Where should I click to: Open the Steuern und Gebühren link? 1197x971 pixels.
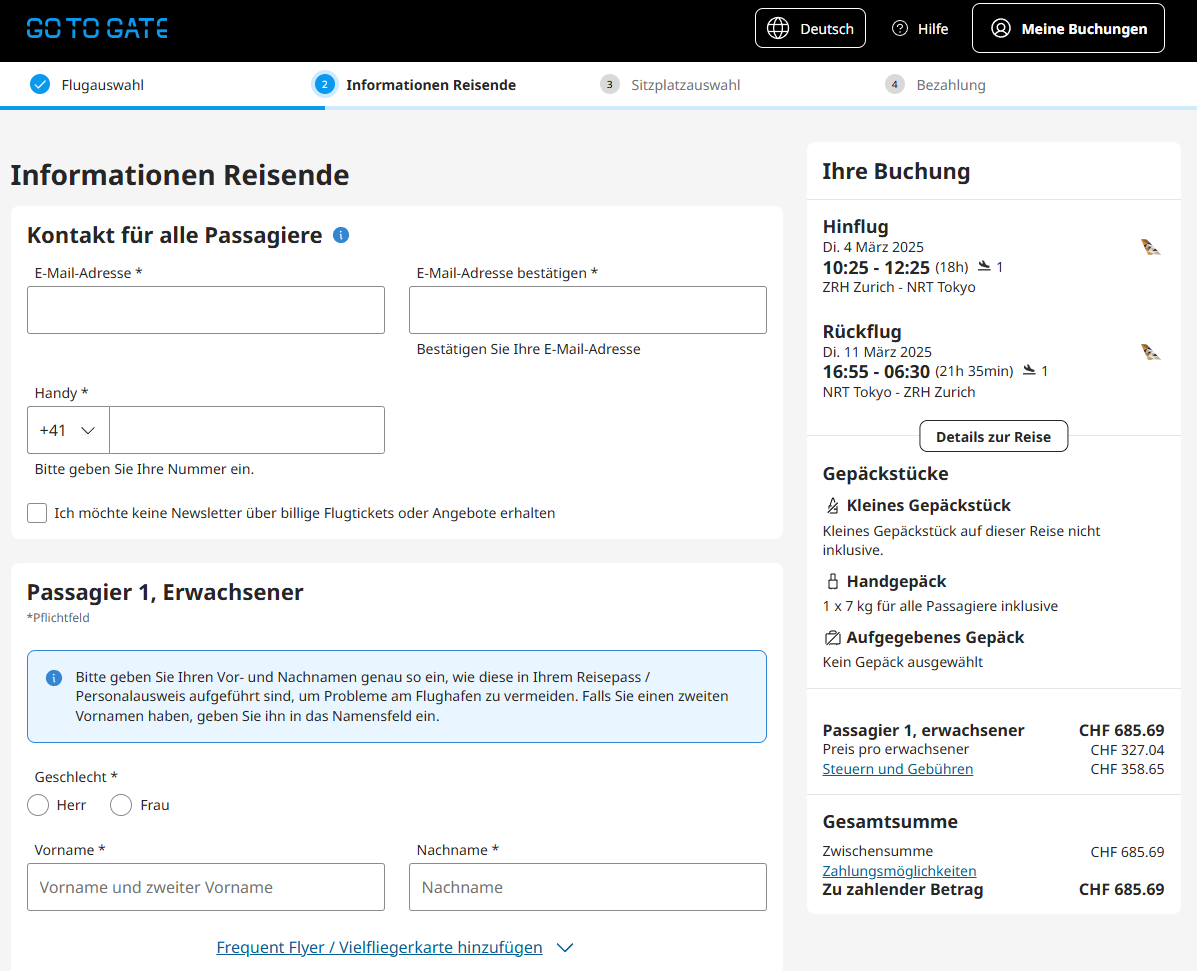[x=897, y=769]
